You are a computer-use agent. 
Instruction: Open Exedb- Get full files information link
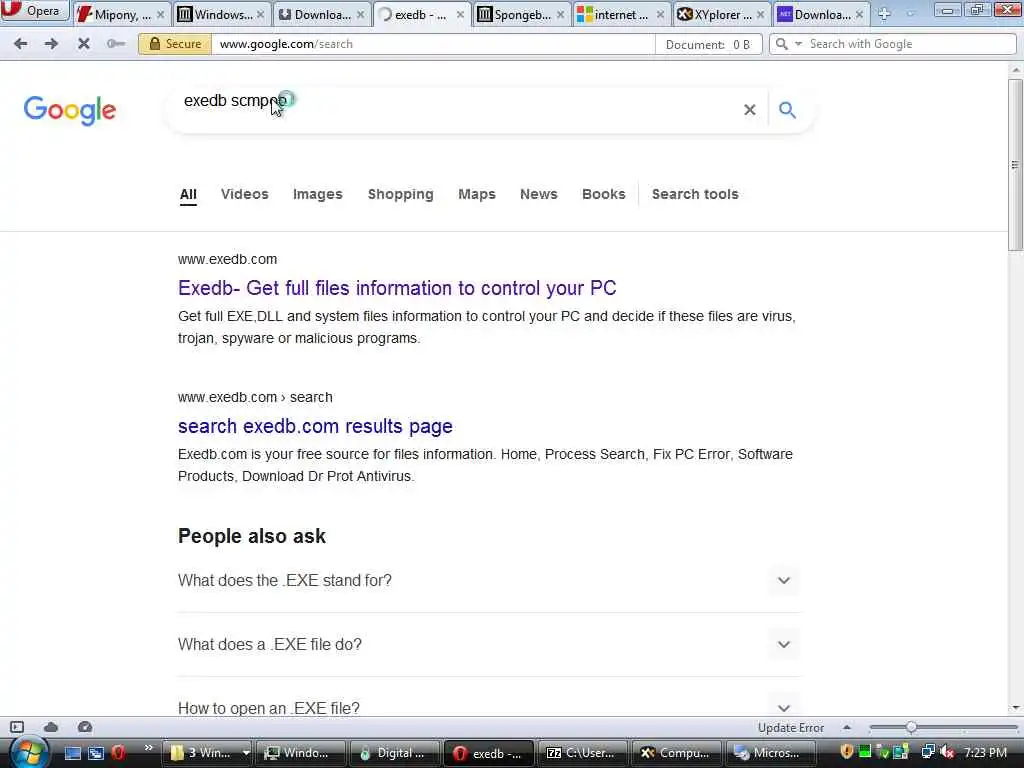tap(397, 288)
